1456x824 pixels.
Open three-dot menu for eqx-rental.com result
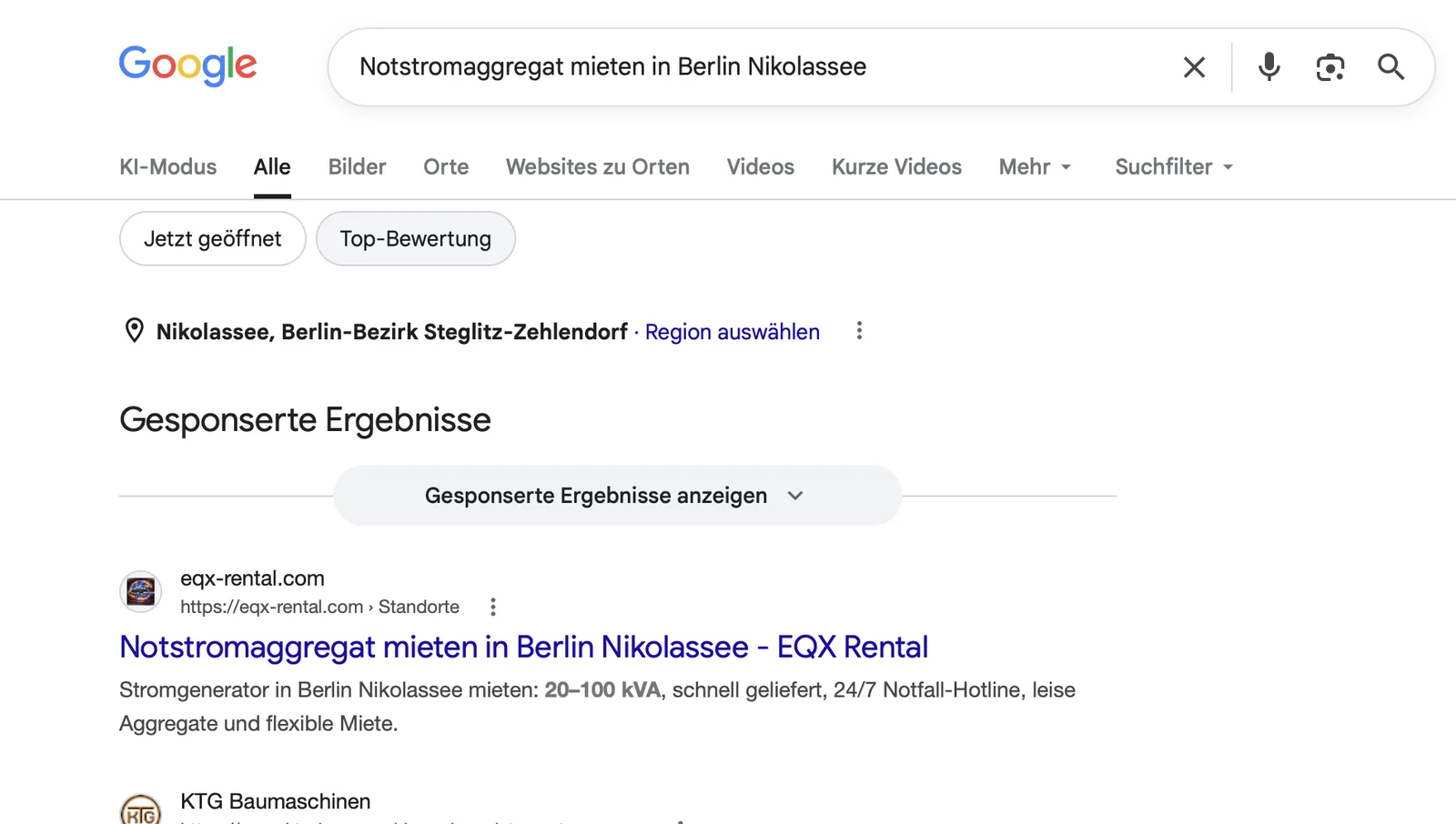[493, 607]
